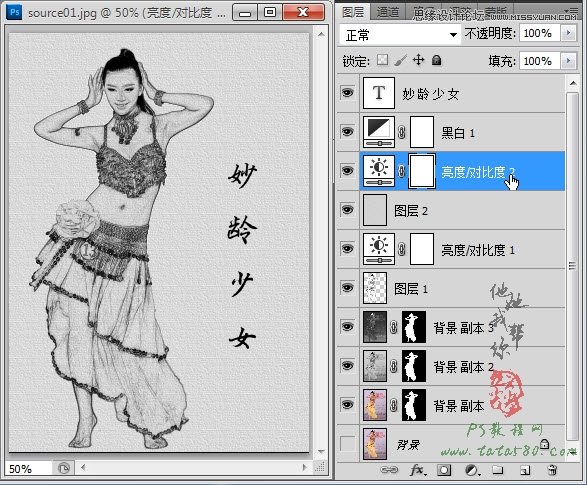Open layer style fx menu
The height and width of the screenshot is (485, 587).
click(x=417, y=470)
